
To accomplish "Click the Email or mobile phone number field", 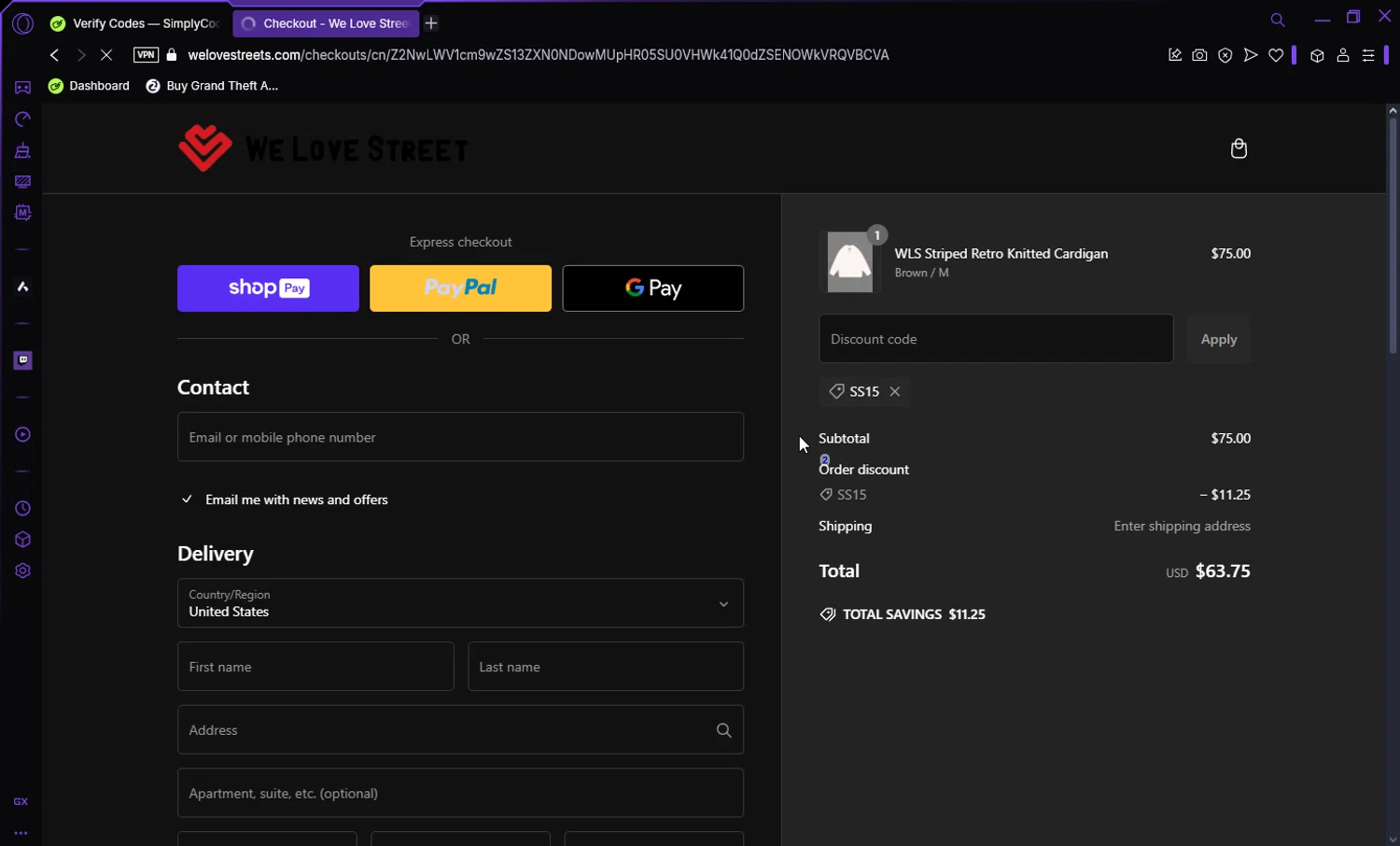I will (460, 437).
